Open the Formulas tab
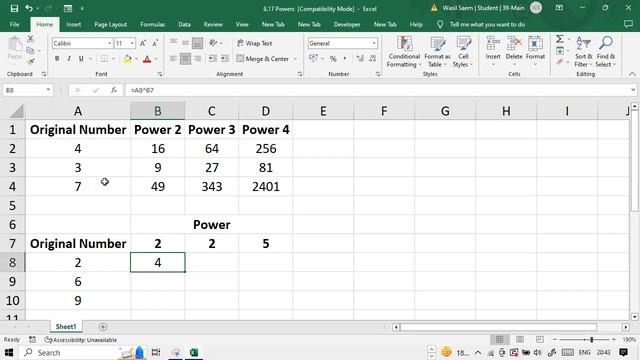Screen dimensions: 640x360 pos(153,24)
